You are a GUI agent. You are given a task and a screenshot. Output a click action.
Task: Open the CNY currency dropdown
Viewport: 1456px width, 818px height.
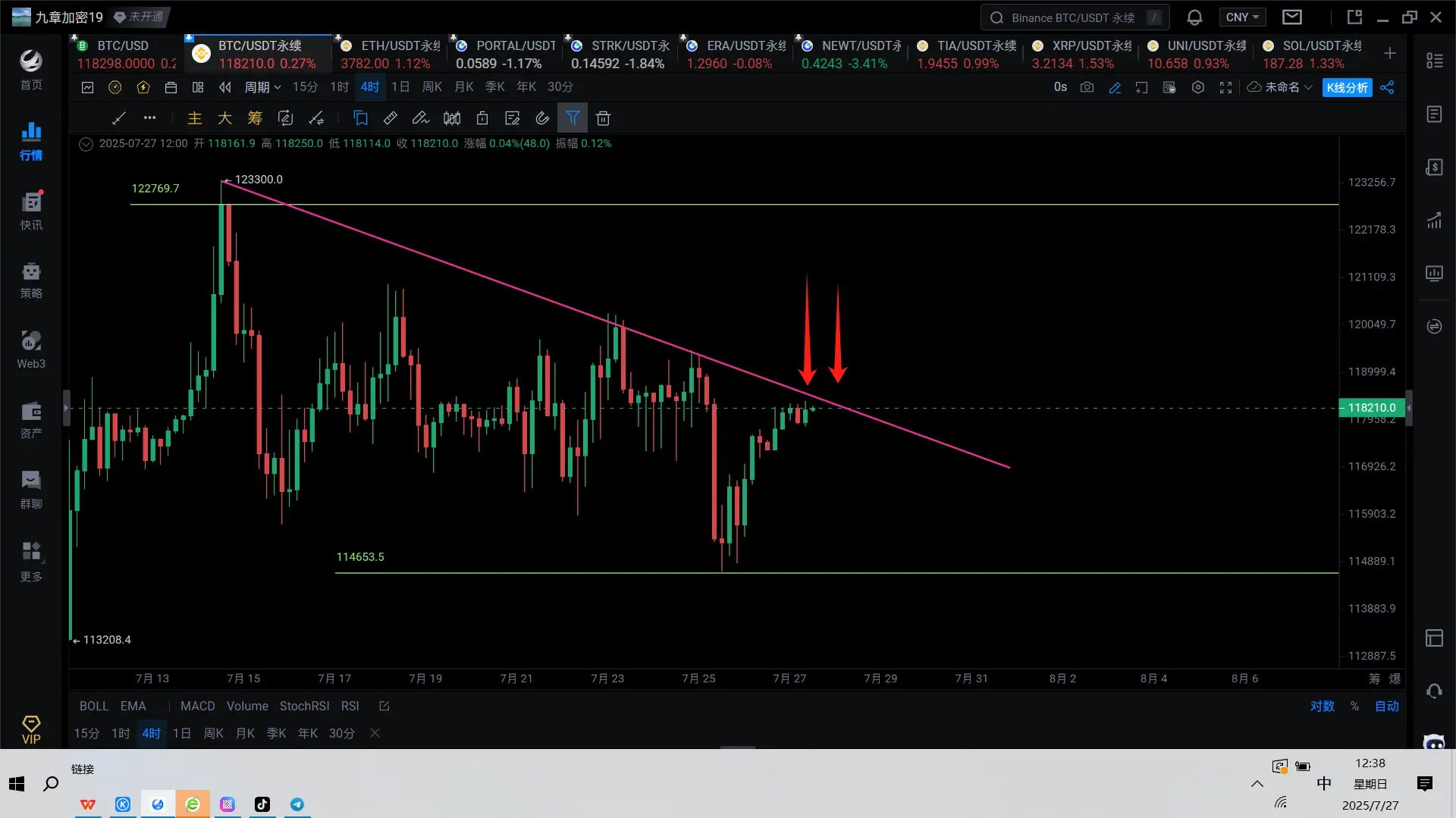coord(1242,17)
